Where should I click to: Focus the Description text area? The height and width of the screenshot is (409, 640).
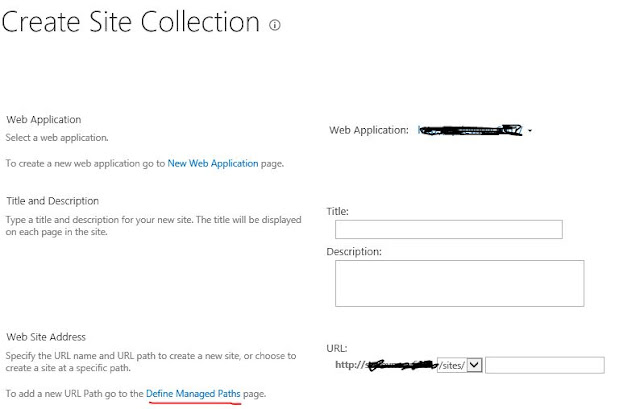point(458,282)
